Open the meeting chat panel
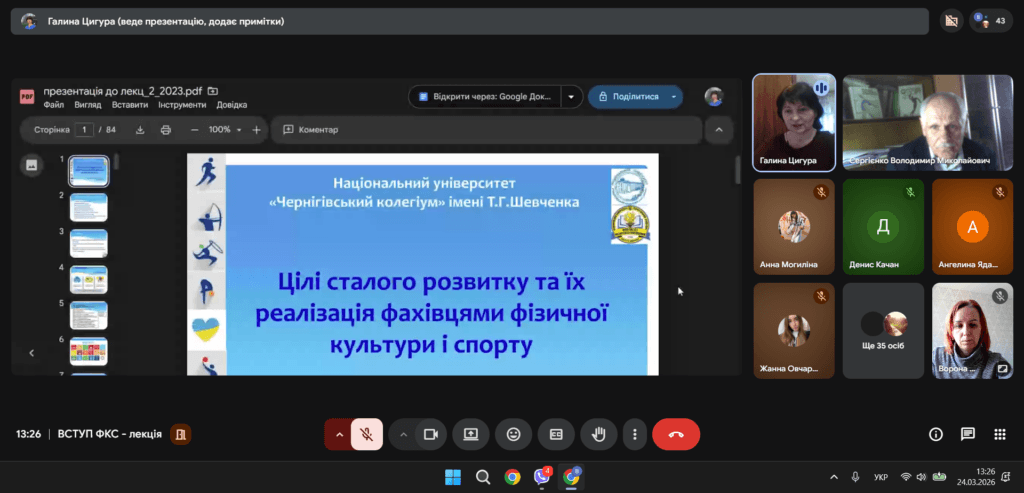 pos(967,434)
